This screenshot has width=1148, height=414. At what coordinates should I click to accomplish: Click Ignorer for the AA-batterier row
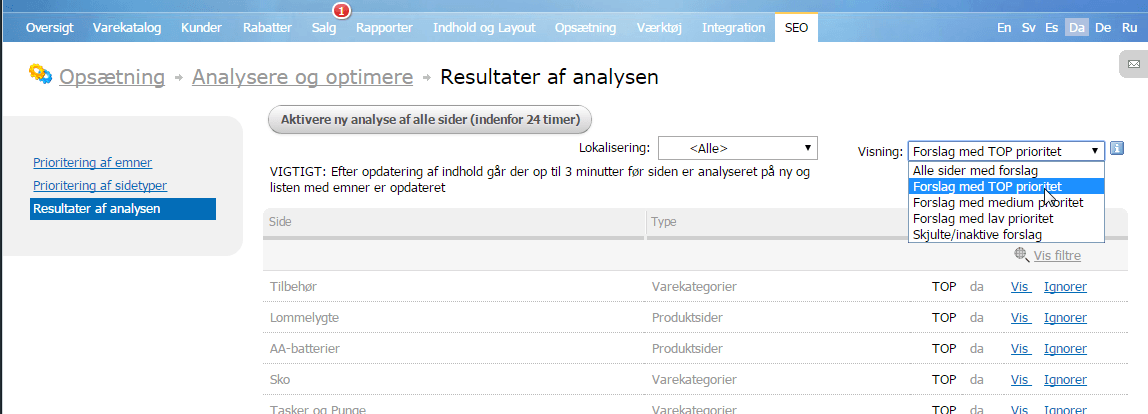tap(1065, 349)
